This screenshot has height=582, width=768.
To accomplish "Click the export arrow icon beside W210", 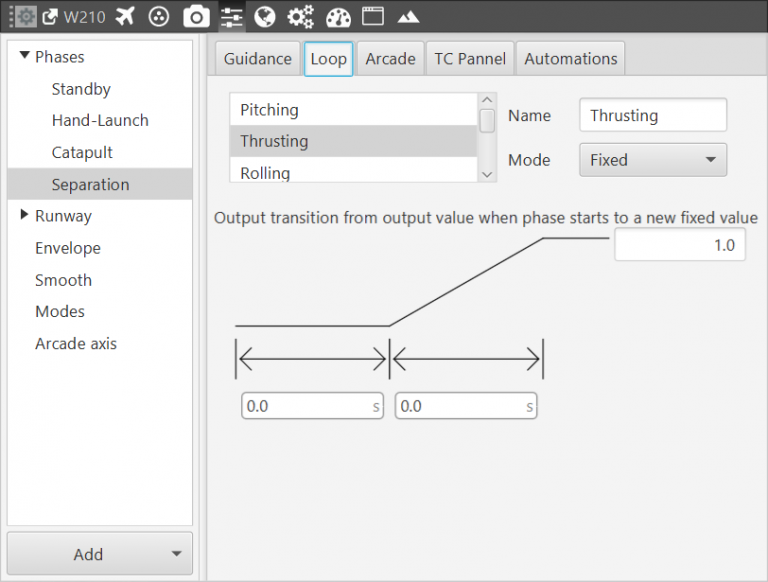I will point(50,17).
